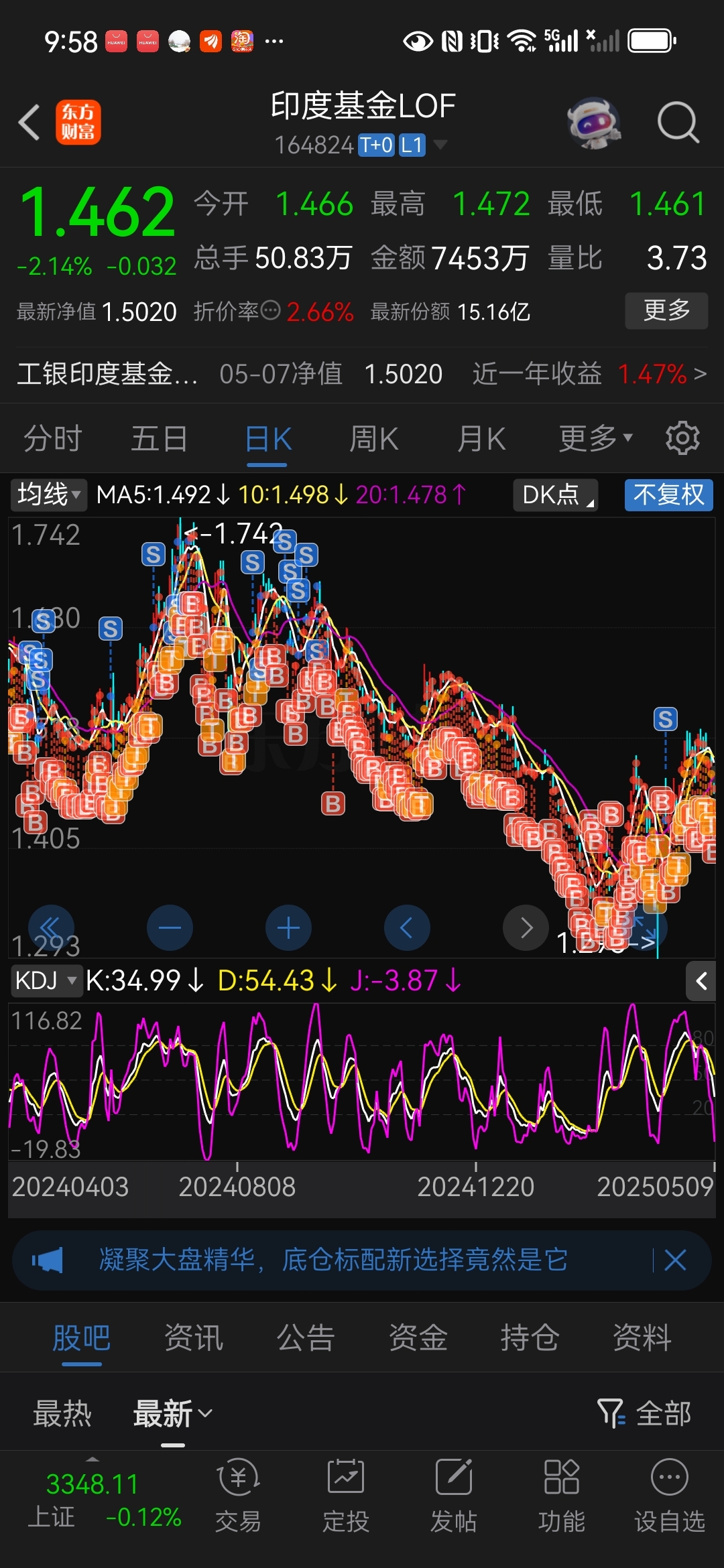
Task: Jump to earliest data double-arrow
Action: tap(51, 927)
